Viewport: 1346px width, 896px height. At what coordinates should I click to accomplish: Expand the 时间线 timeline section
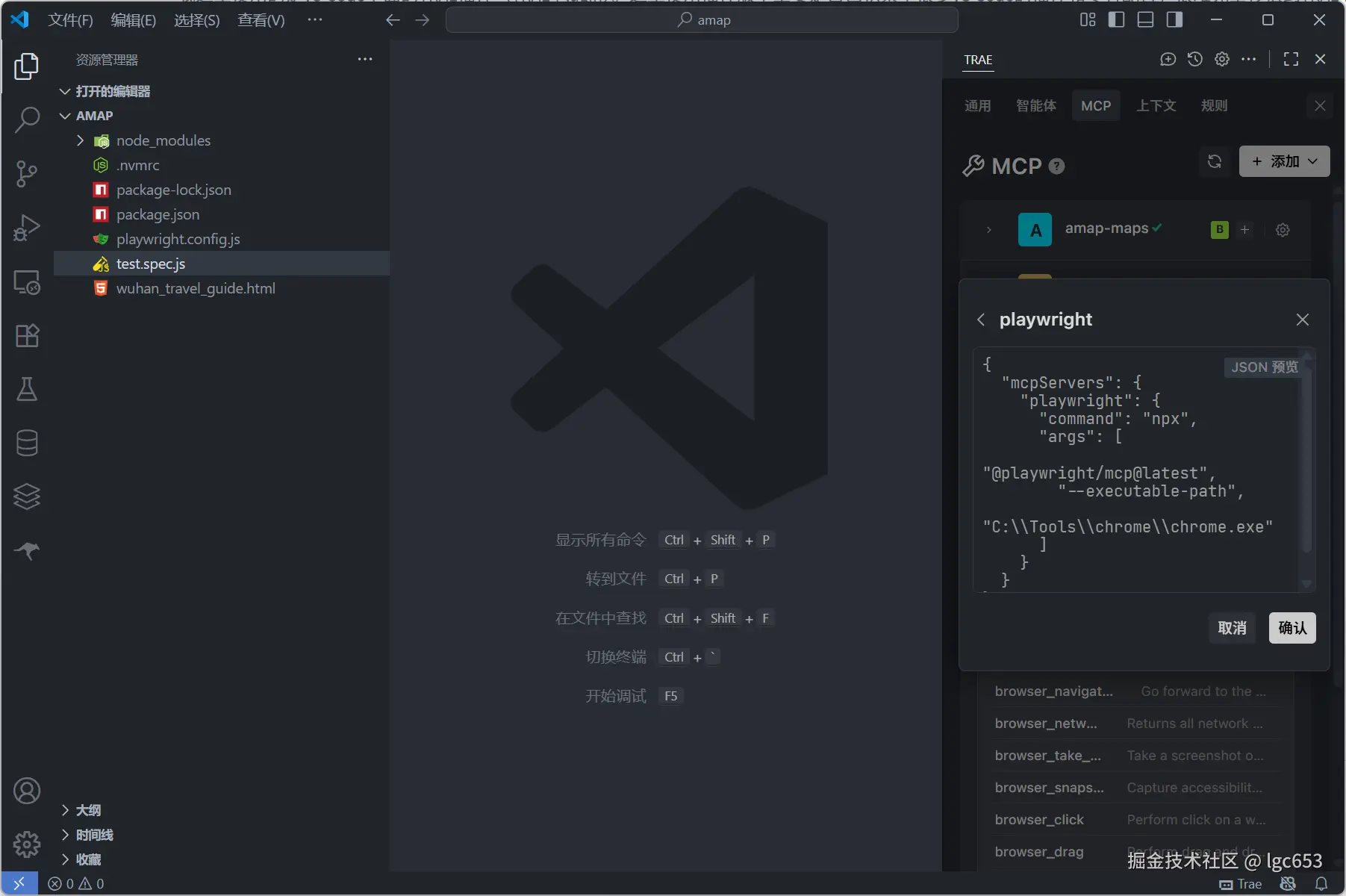point(65,835)
